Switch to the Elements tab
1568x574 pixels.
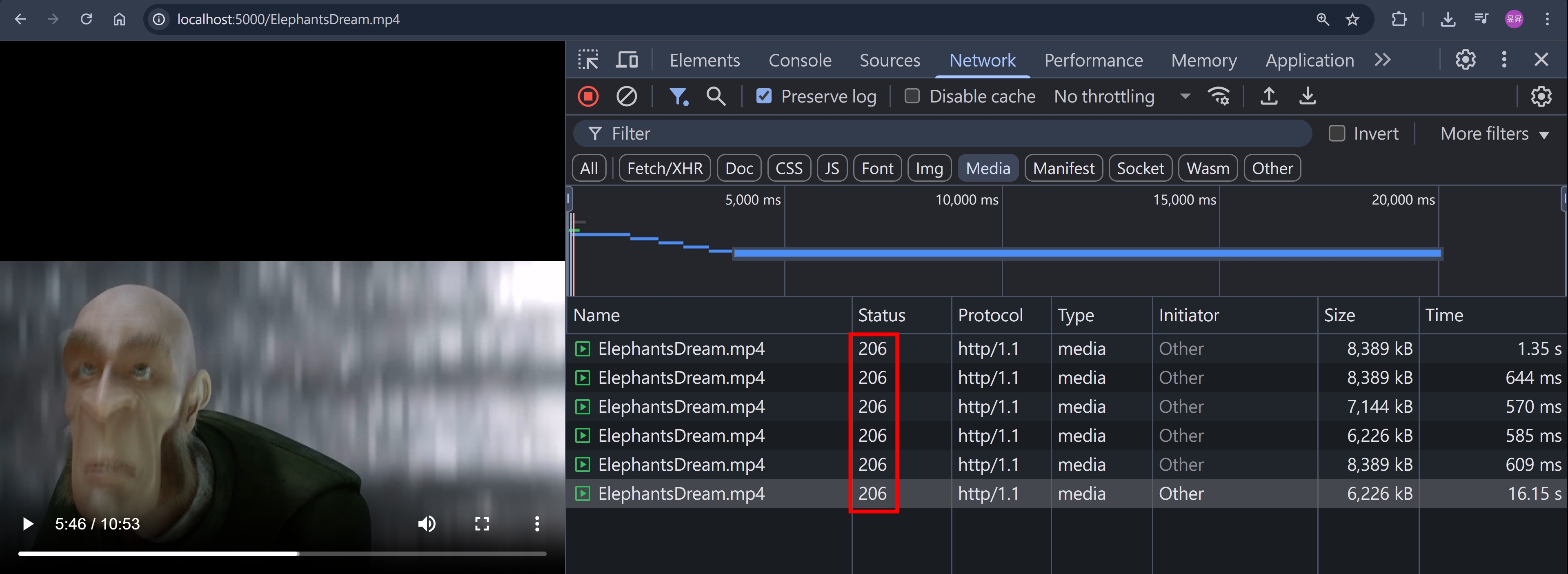705,60
